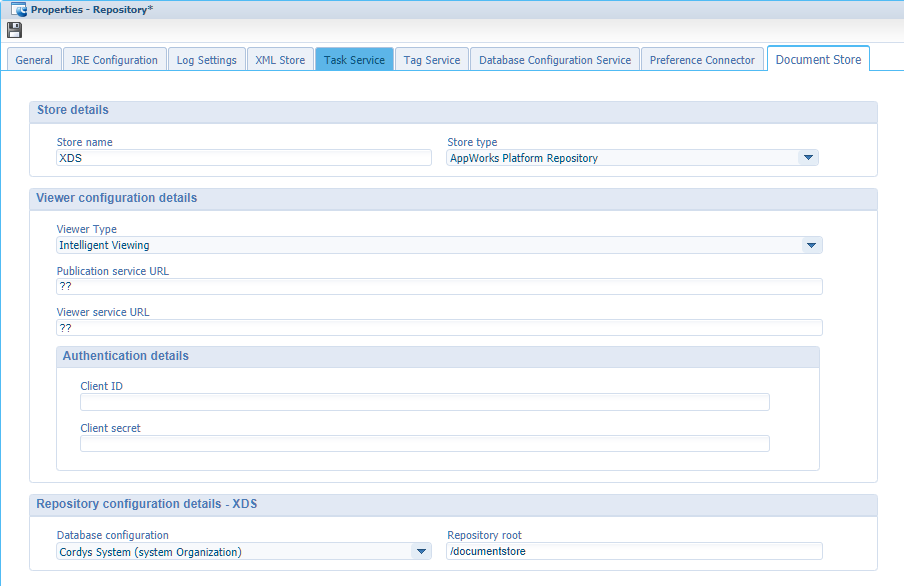The height and width of the screenshot is (586, 904).
Task: Select the Document Store tab
Action: [817, 59]
